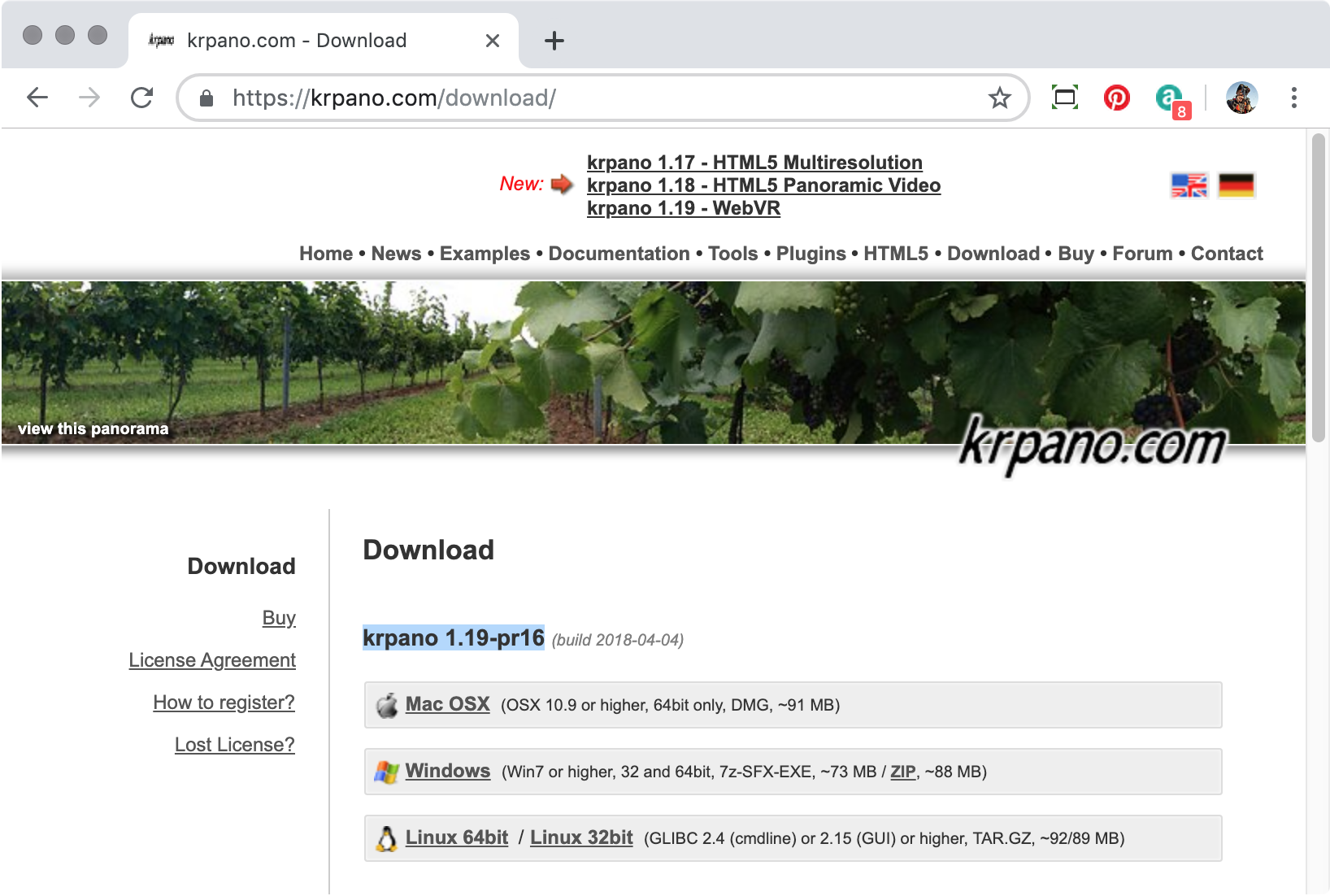Click the browser forward arrow
The width and height of the screenshot is (1330, 896).
coord(89,98)
